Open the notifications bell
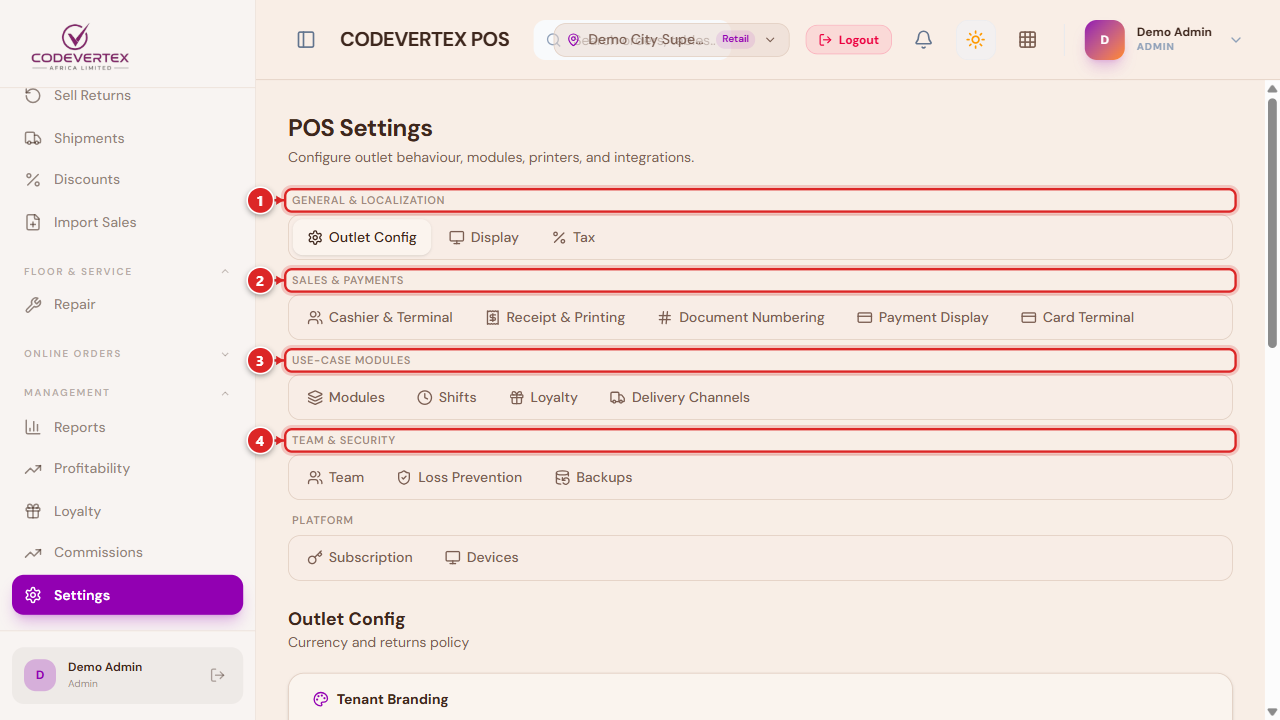 tap(924, 40)
